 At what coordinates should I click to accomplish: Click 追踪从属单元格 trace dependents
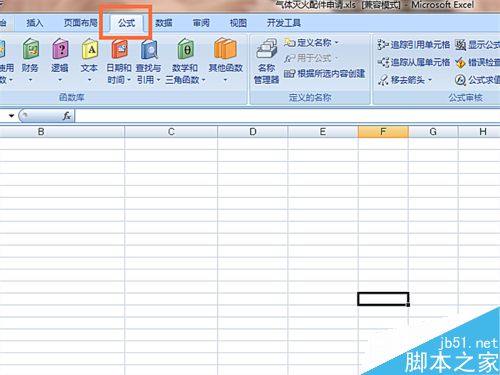tap(414, 62)
